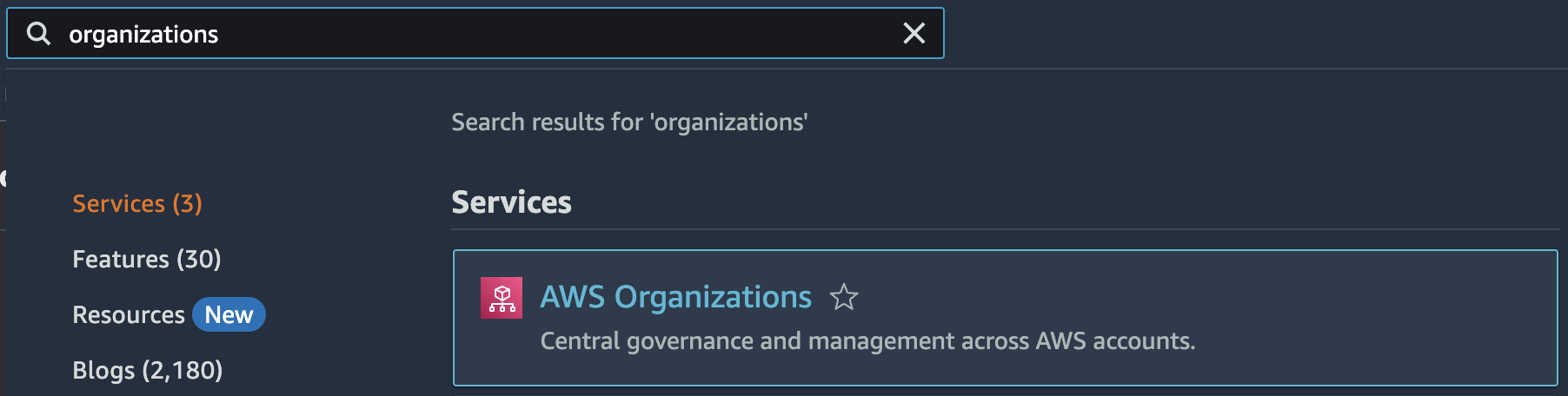Clear the search with the X icon
Image resolution: width=1568 pixels, height=396 pixels.
[914, 33]
